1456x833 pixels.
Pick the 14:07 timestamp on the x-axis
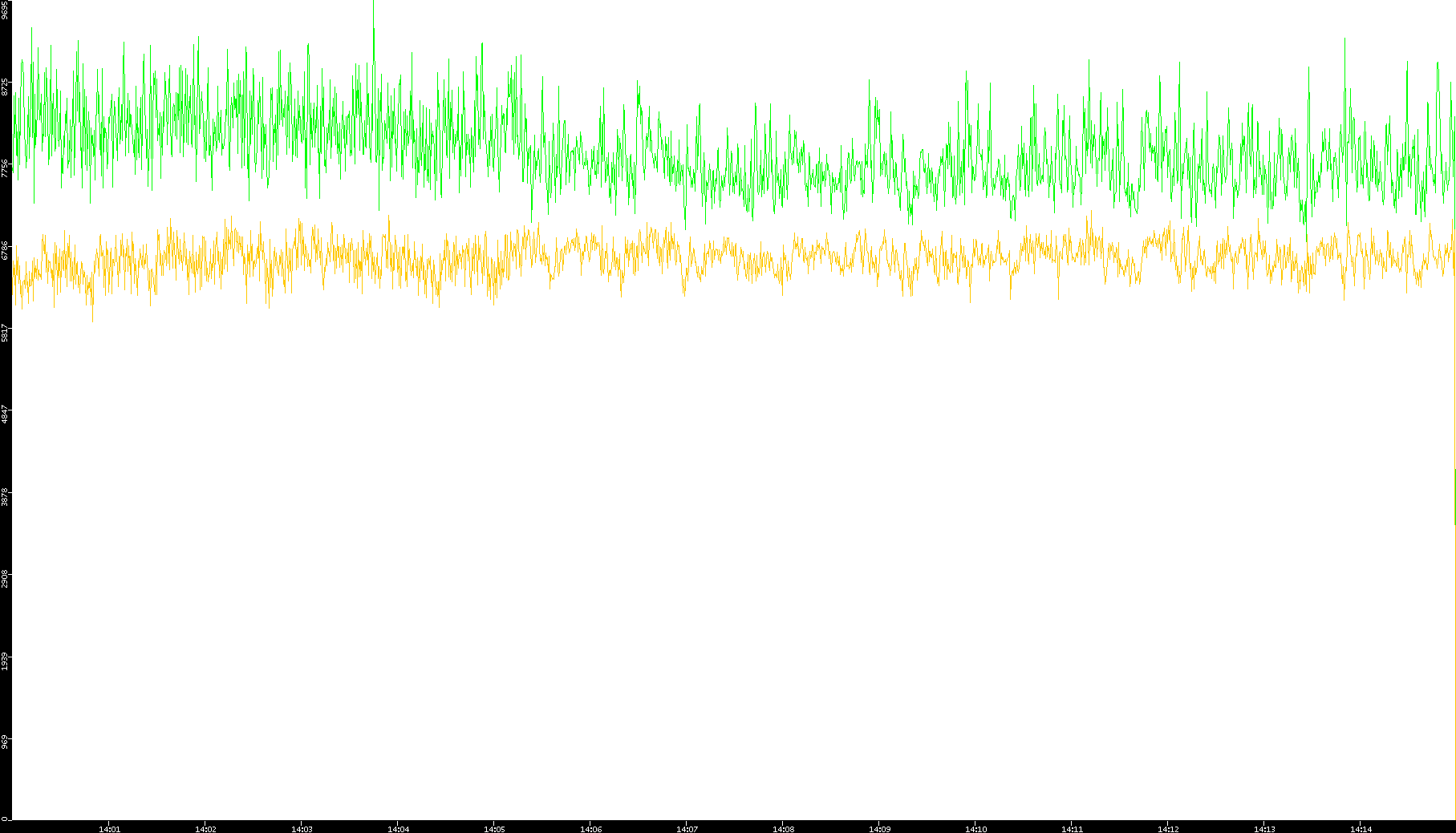[x=687, y=829]
